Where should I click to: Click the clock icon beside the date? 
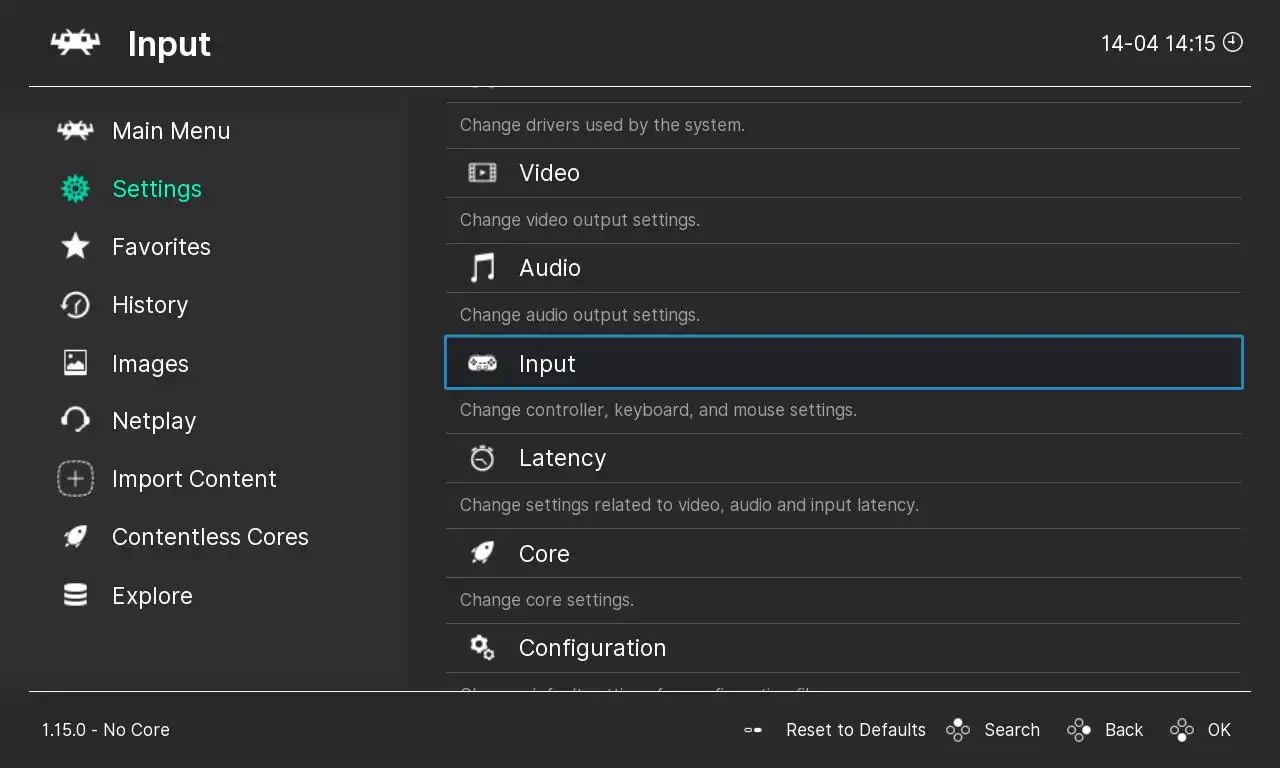(x=1233, y=42)
